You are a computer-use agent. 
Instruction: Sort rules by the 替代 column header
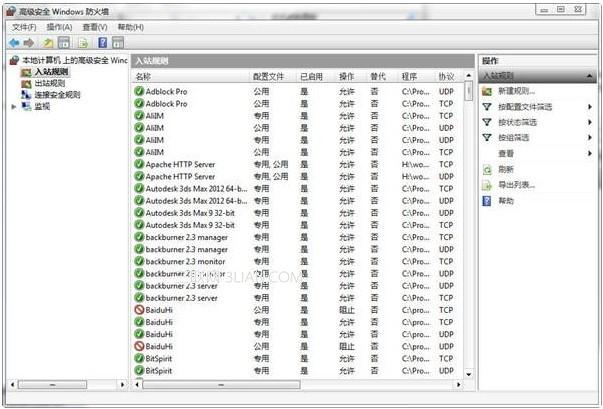click(378, 76)
